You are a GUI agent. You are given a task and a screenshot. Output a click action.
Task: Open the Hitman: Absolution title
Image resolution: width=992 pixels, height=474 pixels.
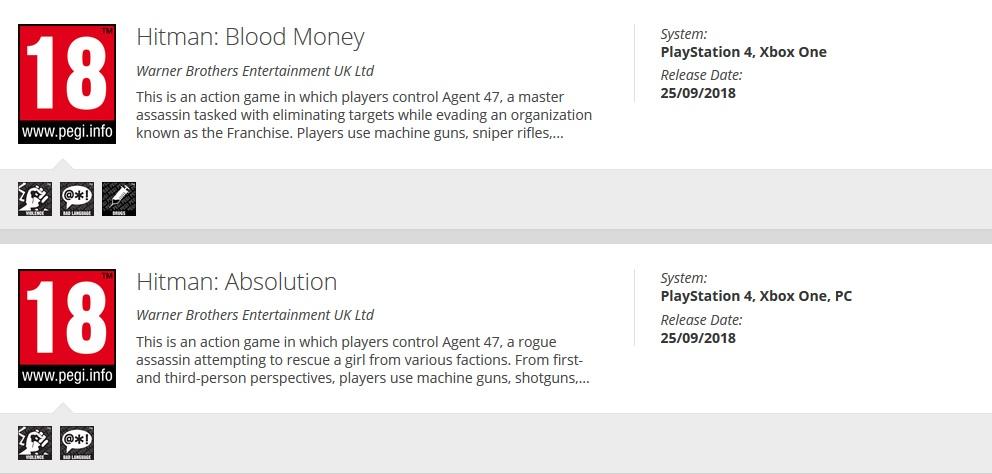pyautogui.click(x=237, y=282)
